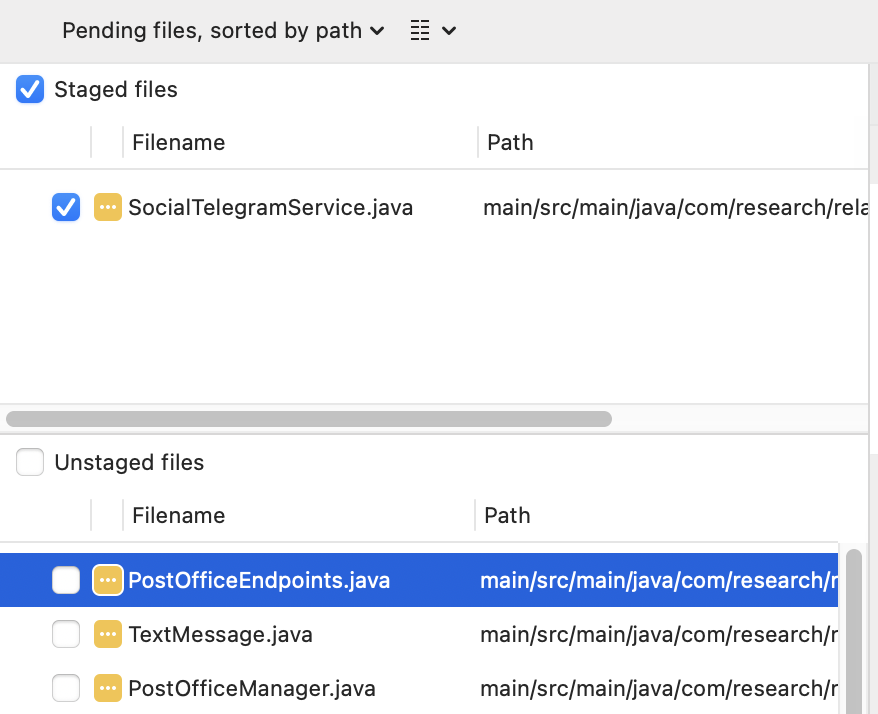Select the TextMessage.java filename
Viewport: 878px width, 714px height.
(x=220, y=634)
